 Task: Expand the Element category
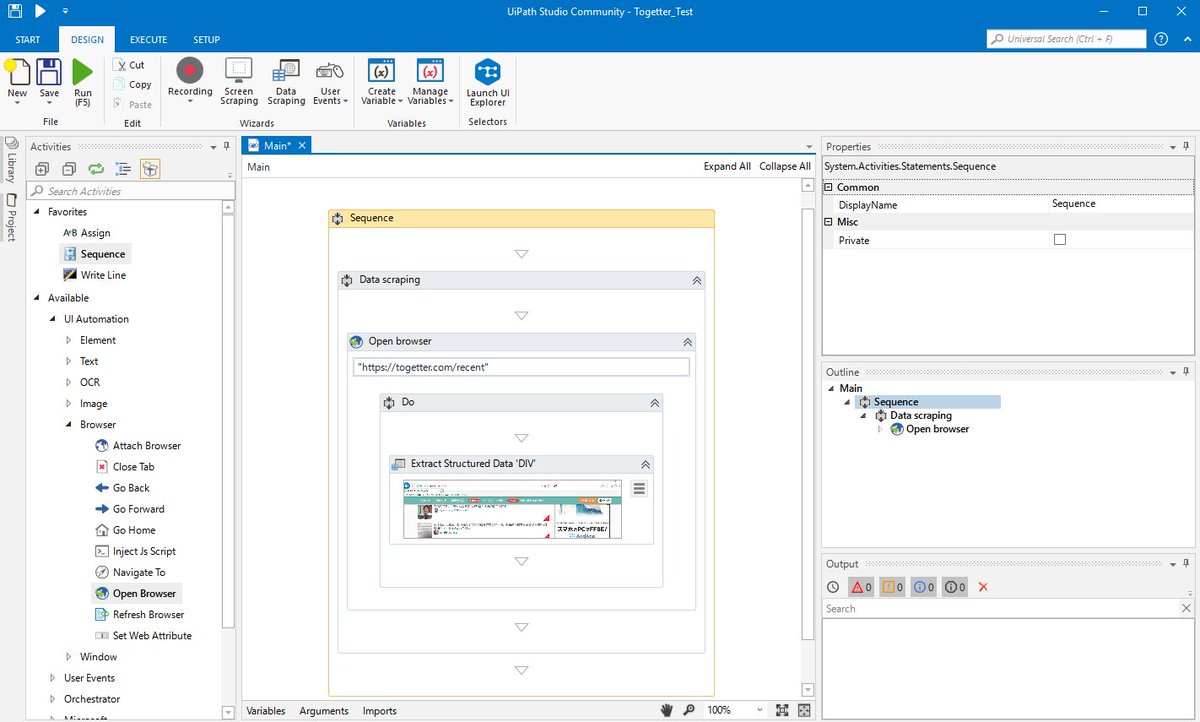pyautogui.click(x=68, y=340)
